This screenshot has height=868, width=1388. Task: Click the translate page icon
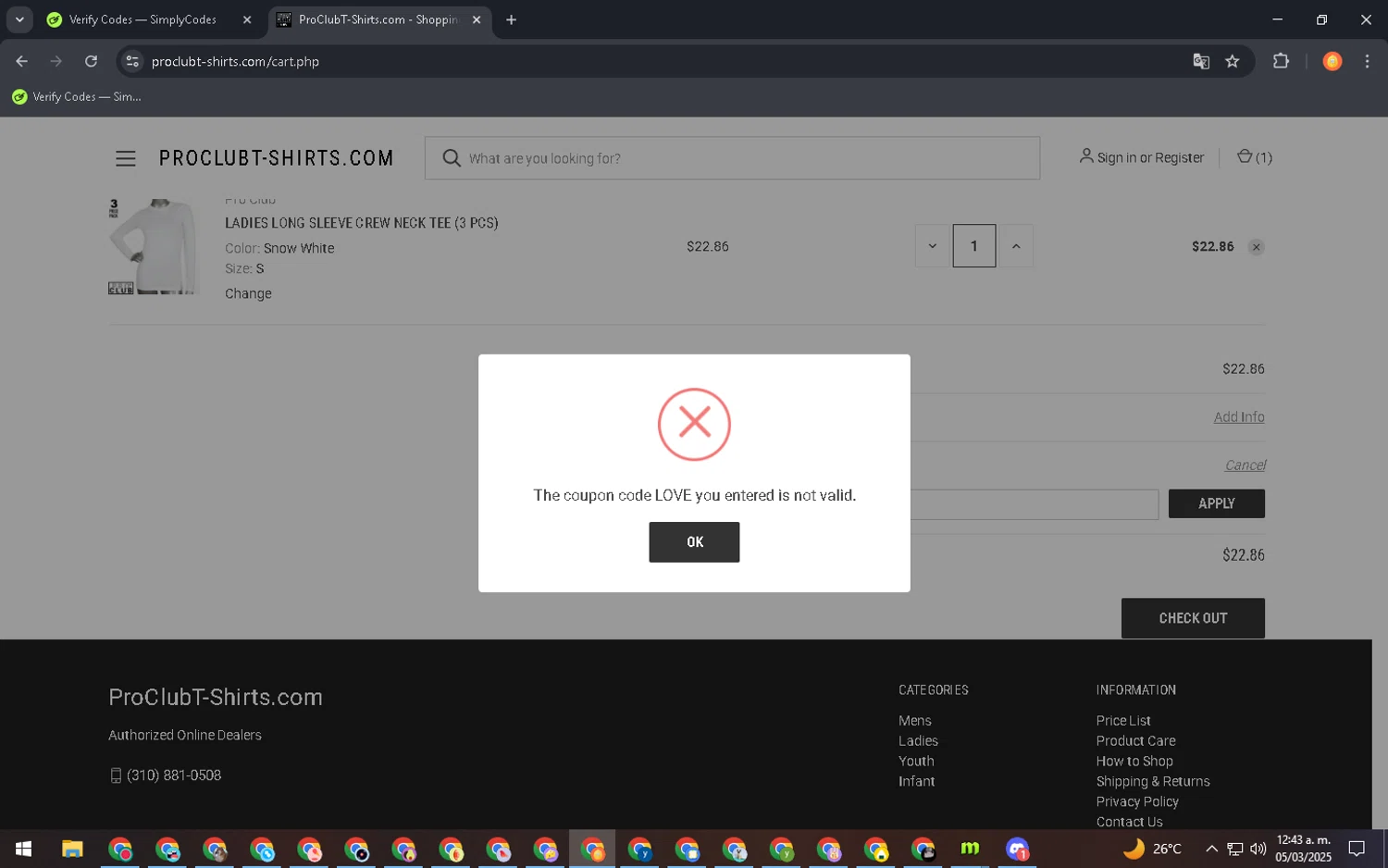(1201, 61)
